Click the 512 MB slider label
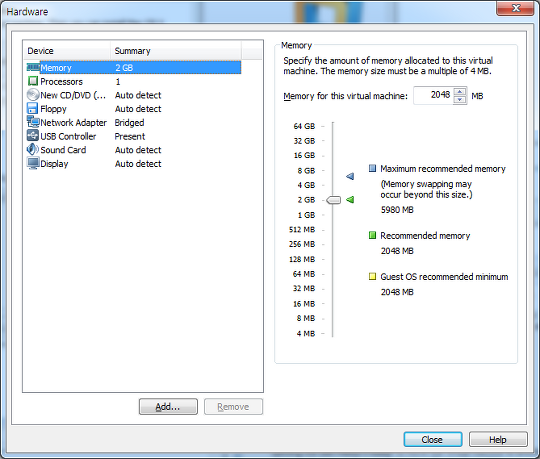Viewport: 540px width, 459px height. tap(302, 229)
